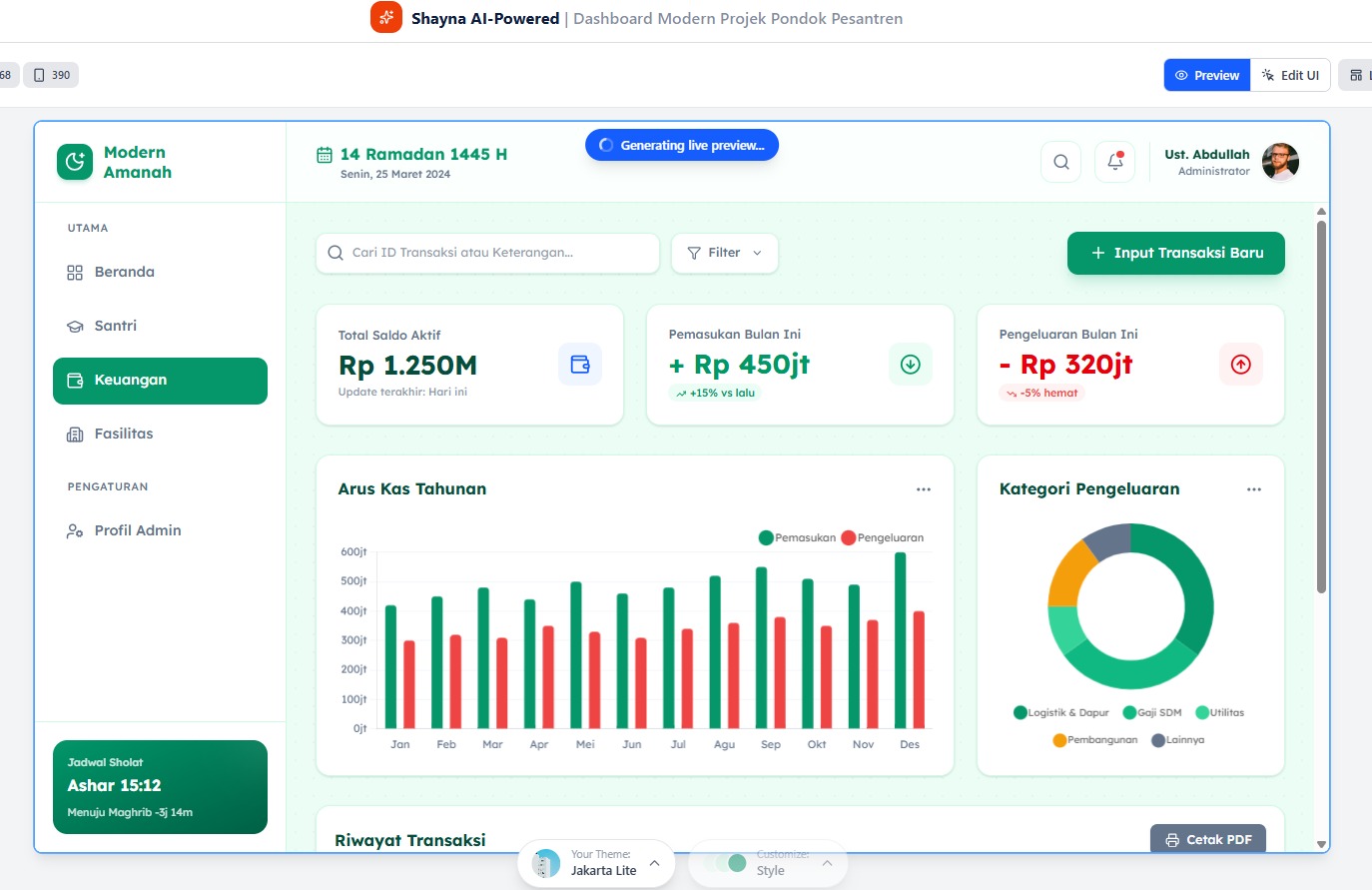Select the Preview tab
1372x890 pixels.
1207,74
